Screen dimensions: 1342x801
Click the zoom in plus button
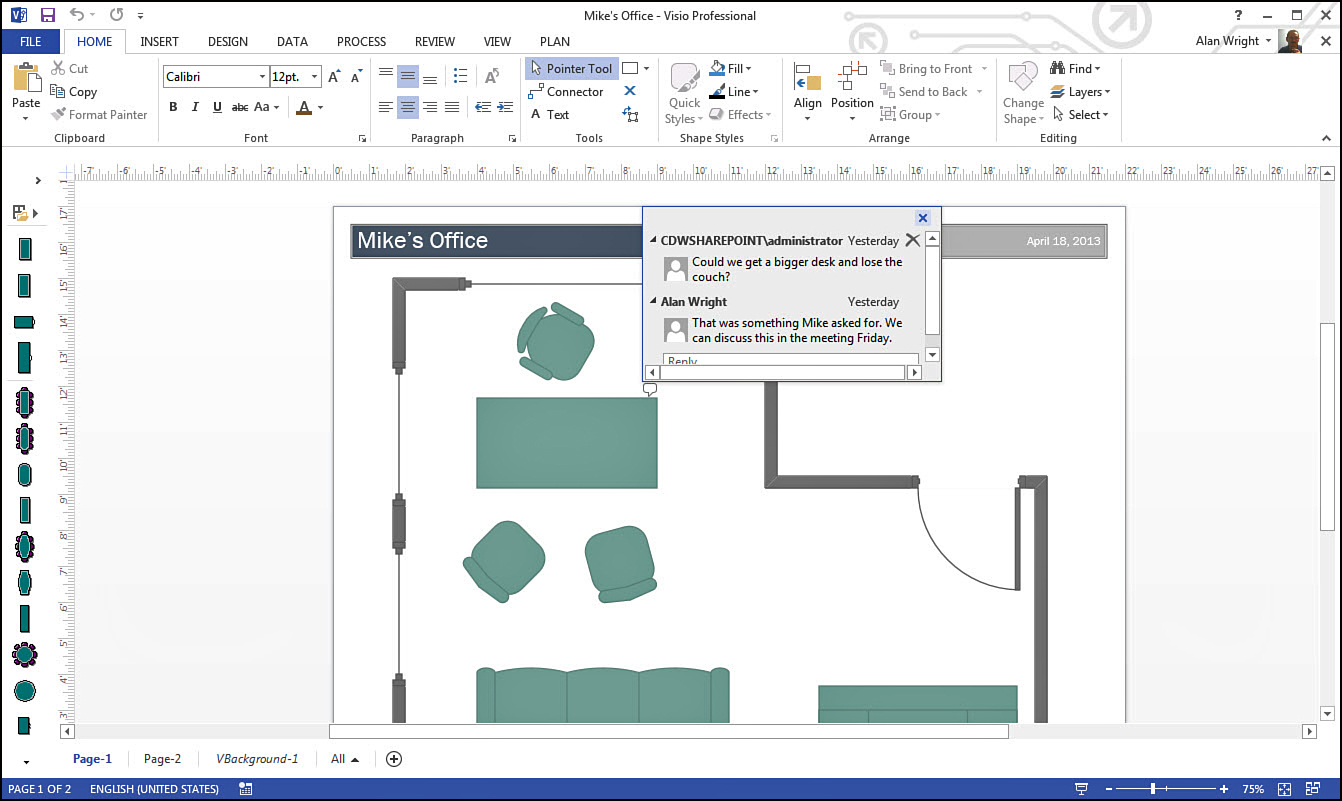pyautogui.click(x=1224, y=789)
